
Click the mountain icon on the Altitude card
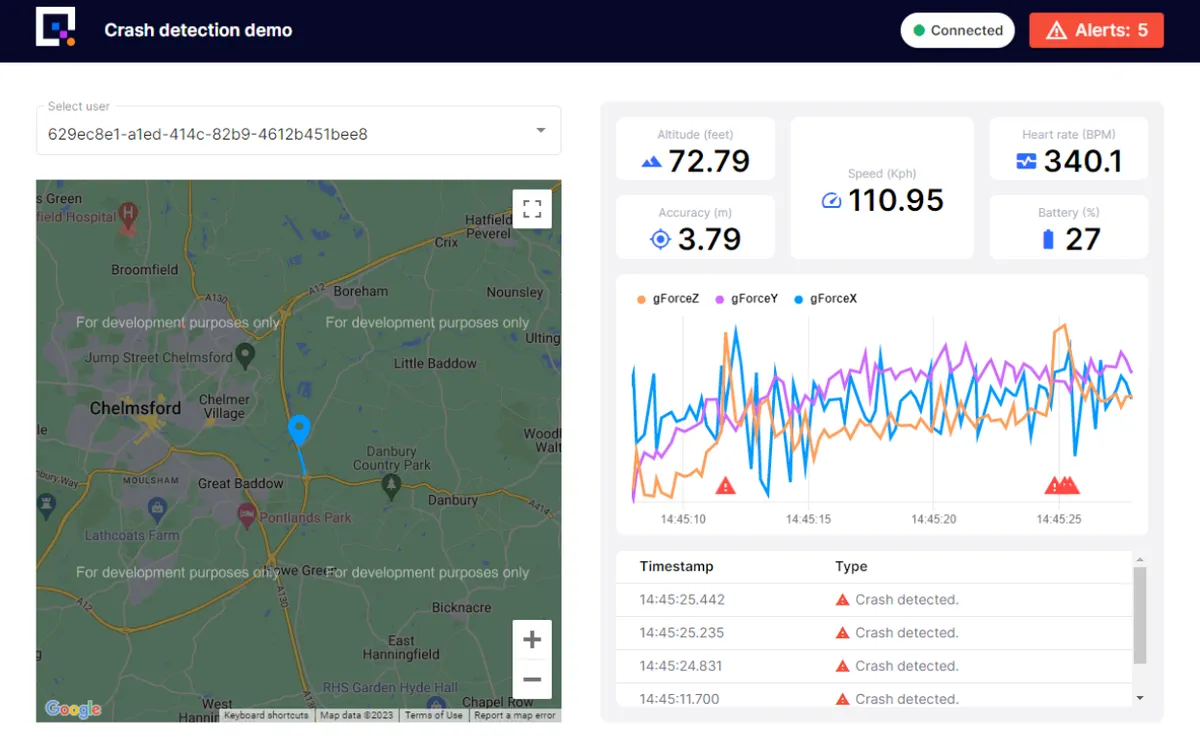tap(650, 160)
